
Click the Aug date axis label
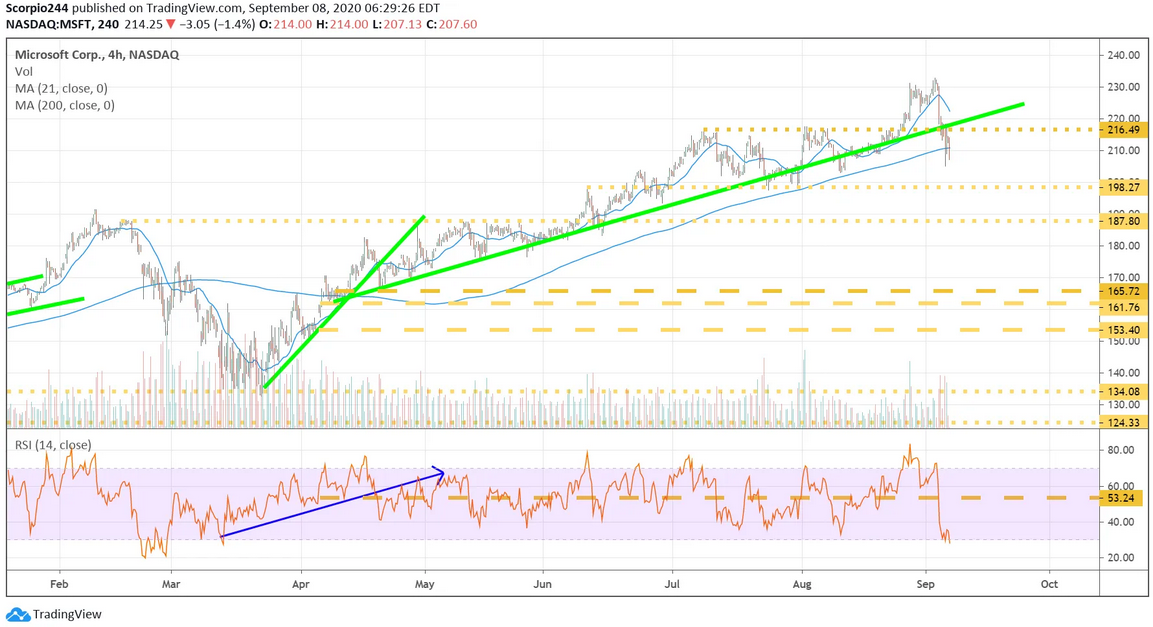click(802, 584)
